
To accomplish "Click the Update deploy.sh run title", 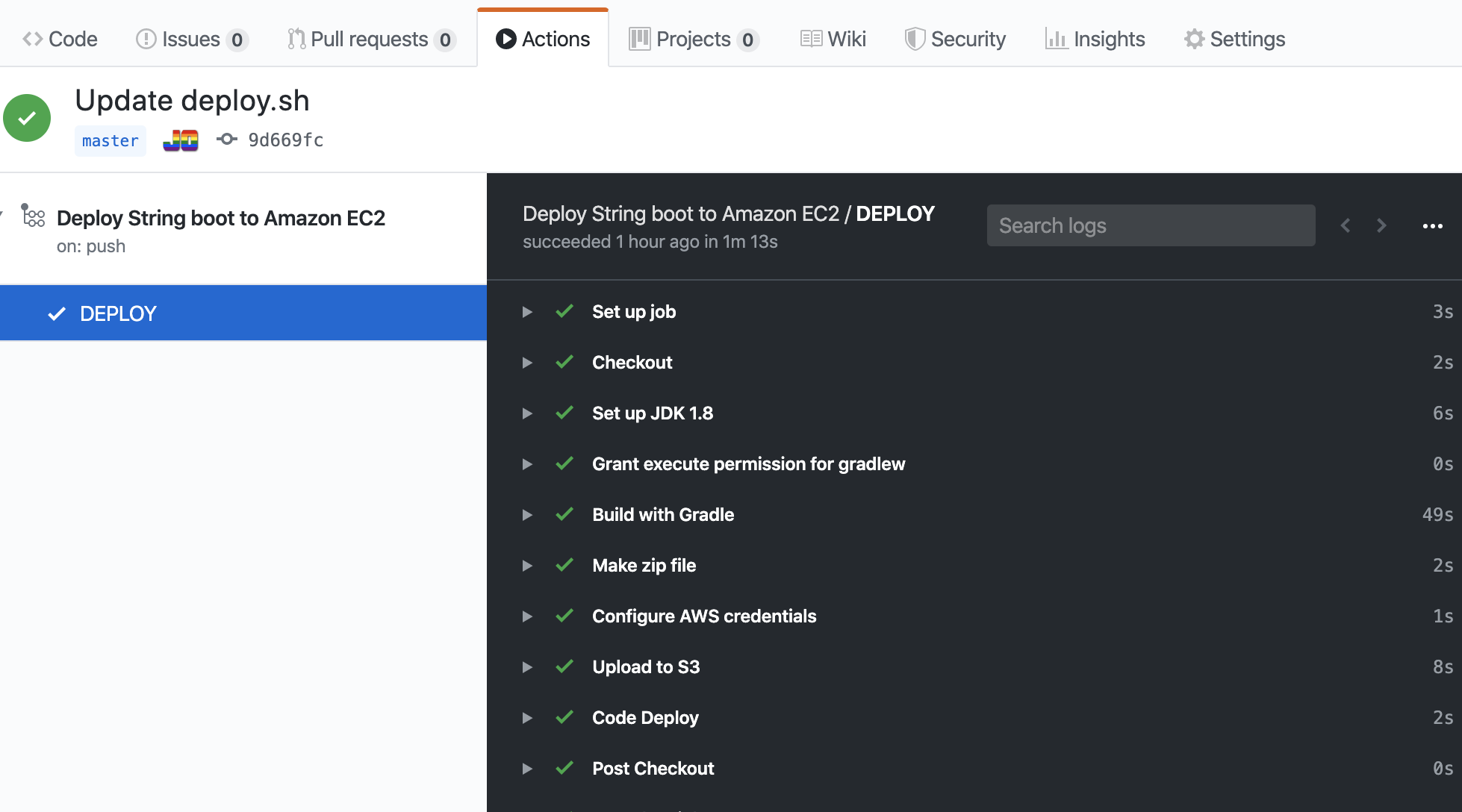I will click(x=192, y=101).
